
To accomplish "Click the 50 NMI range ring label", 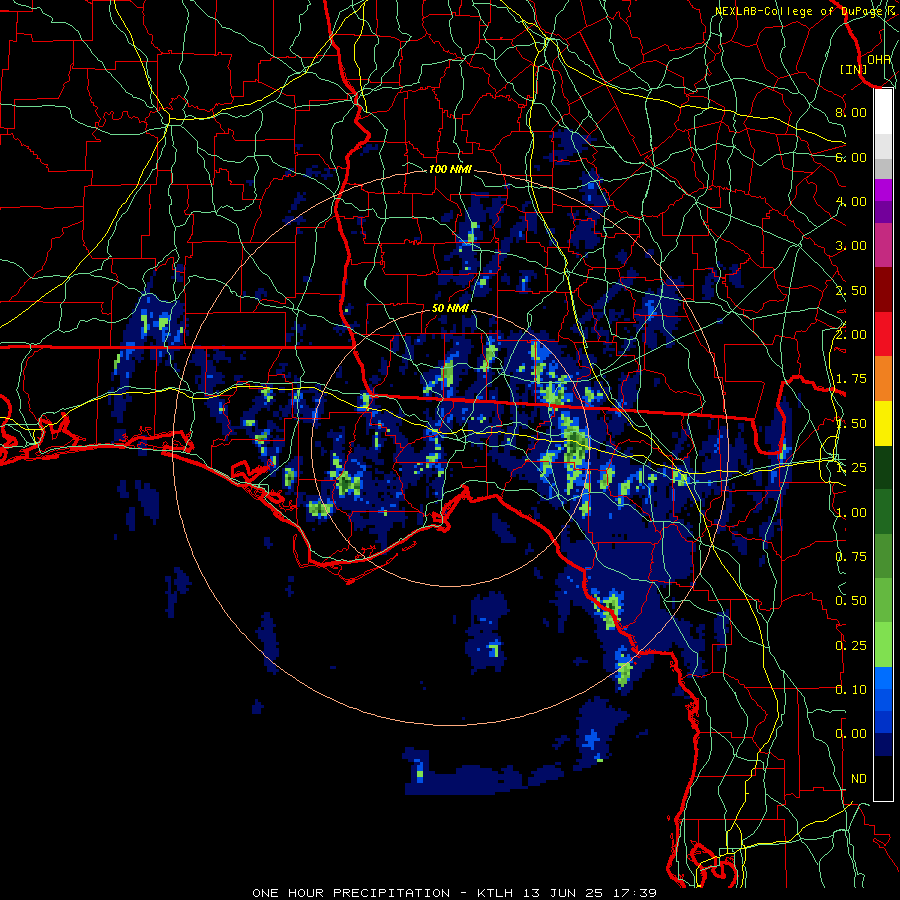I will 450,308.
